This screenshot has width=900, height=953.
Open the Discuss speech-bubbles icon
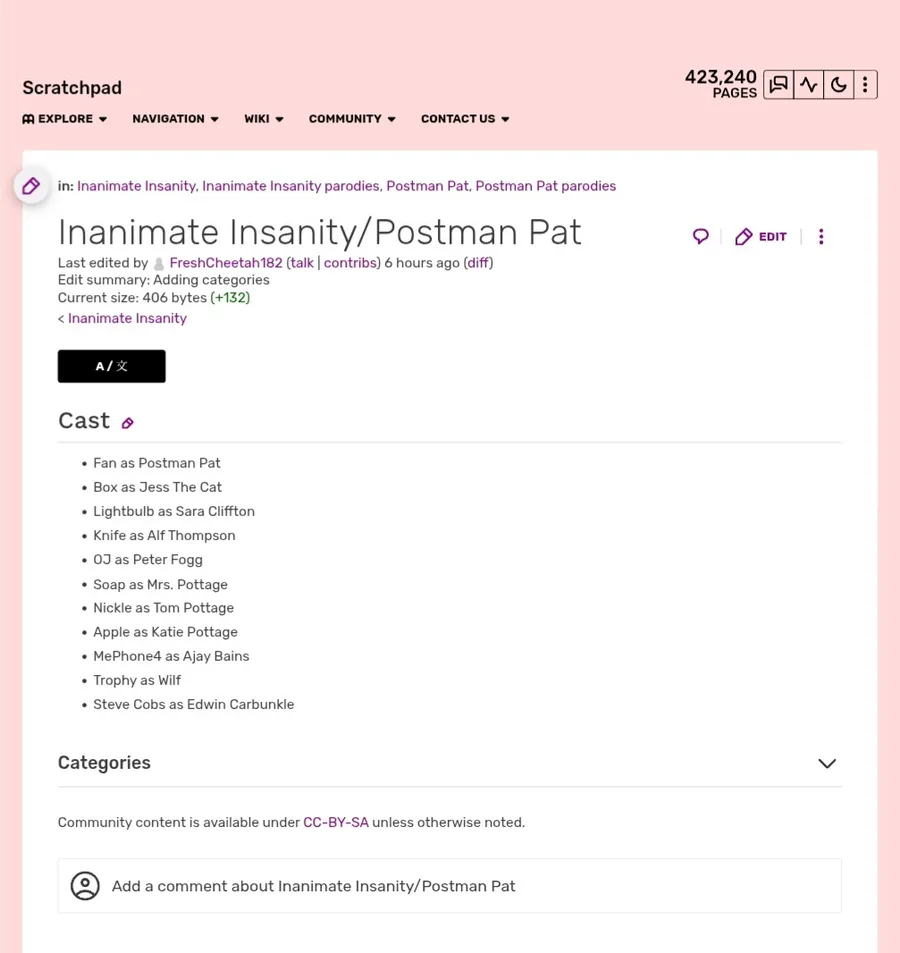(x=779, y=85)
